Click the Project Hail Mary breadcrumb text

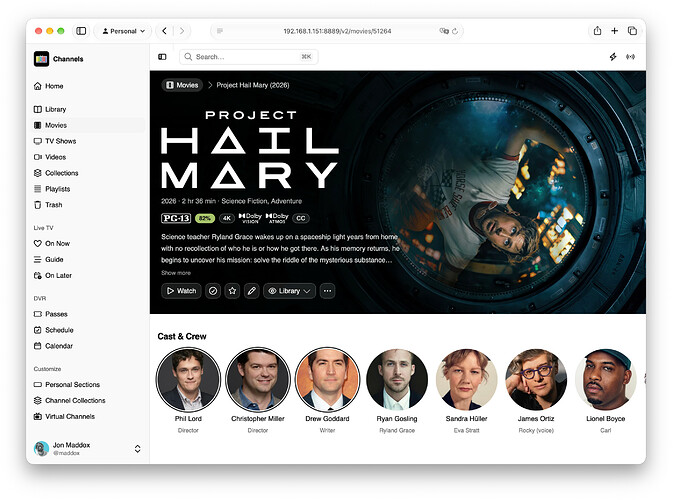(253, 85)
